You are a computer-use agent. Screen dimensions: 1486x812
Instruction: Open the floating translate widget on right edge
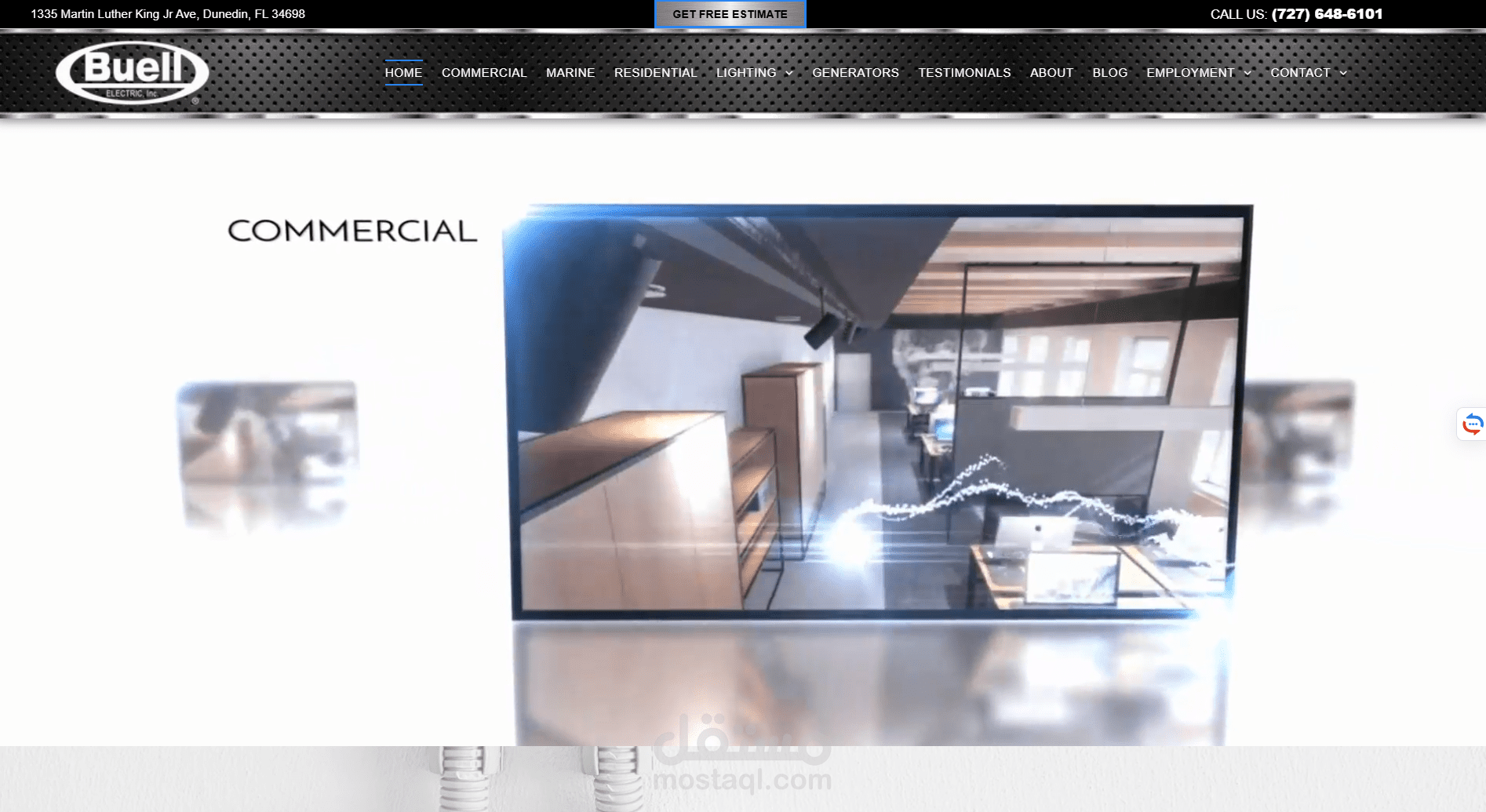click(1474, 424)
